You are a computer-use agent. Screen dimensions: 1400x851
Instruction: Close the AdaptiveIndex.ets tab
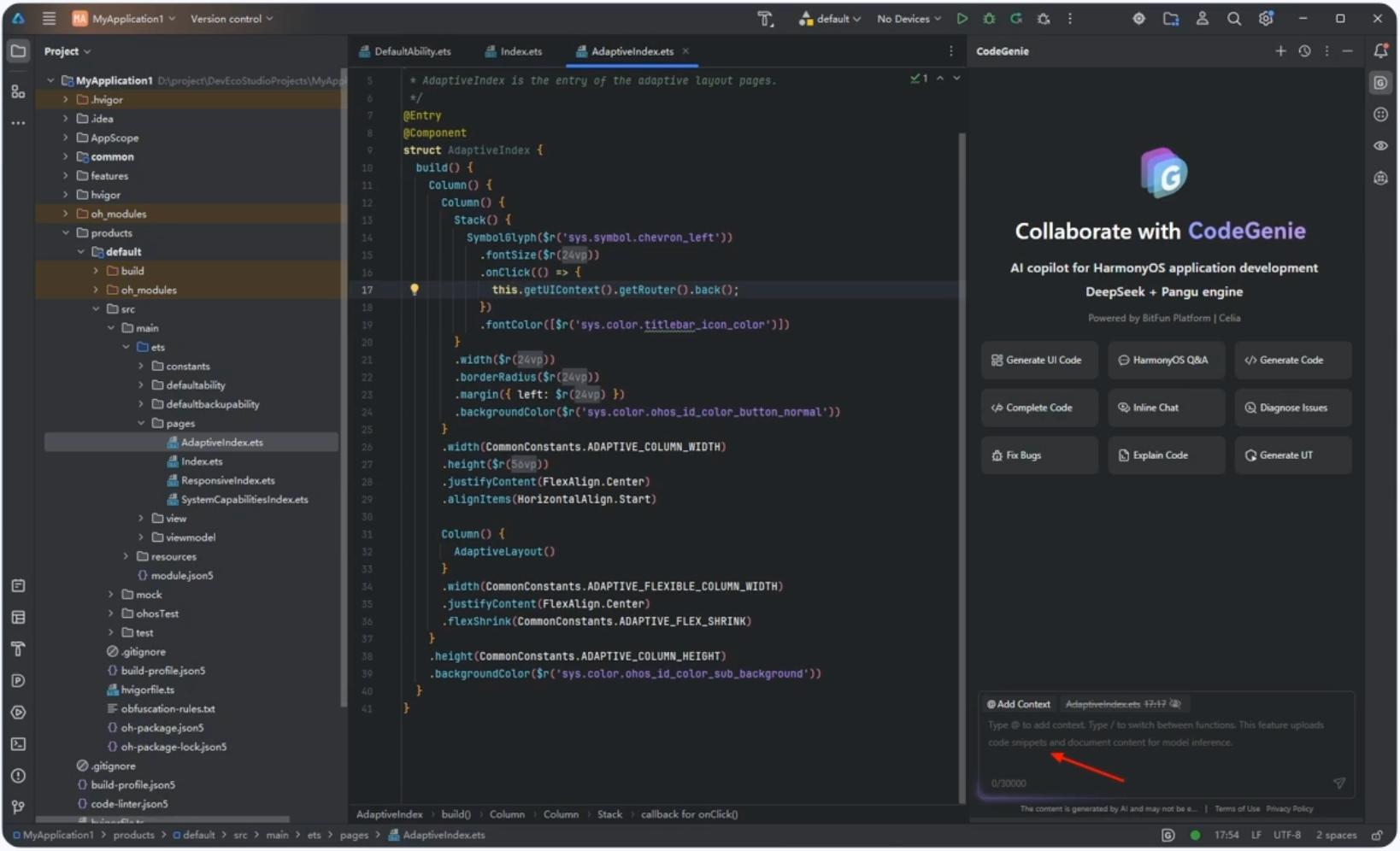click(685, 51)
